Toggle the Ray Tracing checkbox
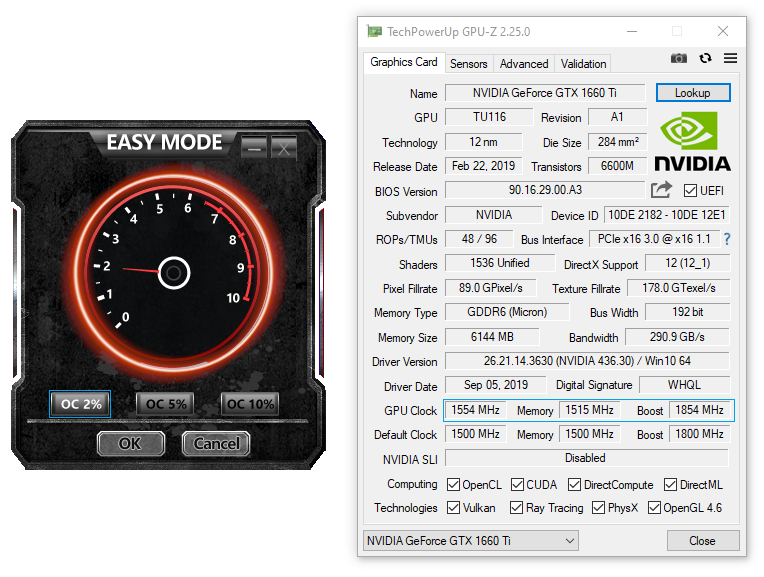Viewport: 764px width, 577px height. [x=516, y=507]
